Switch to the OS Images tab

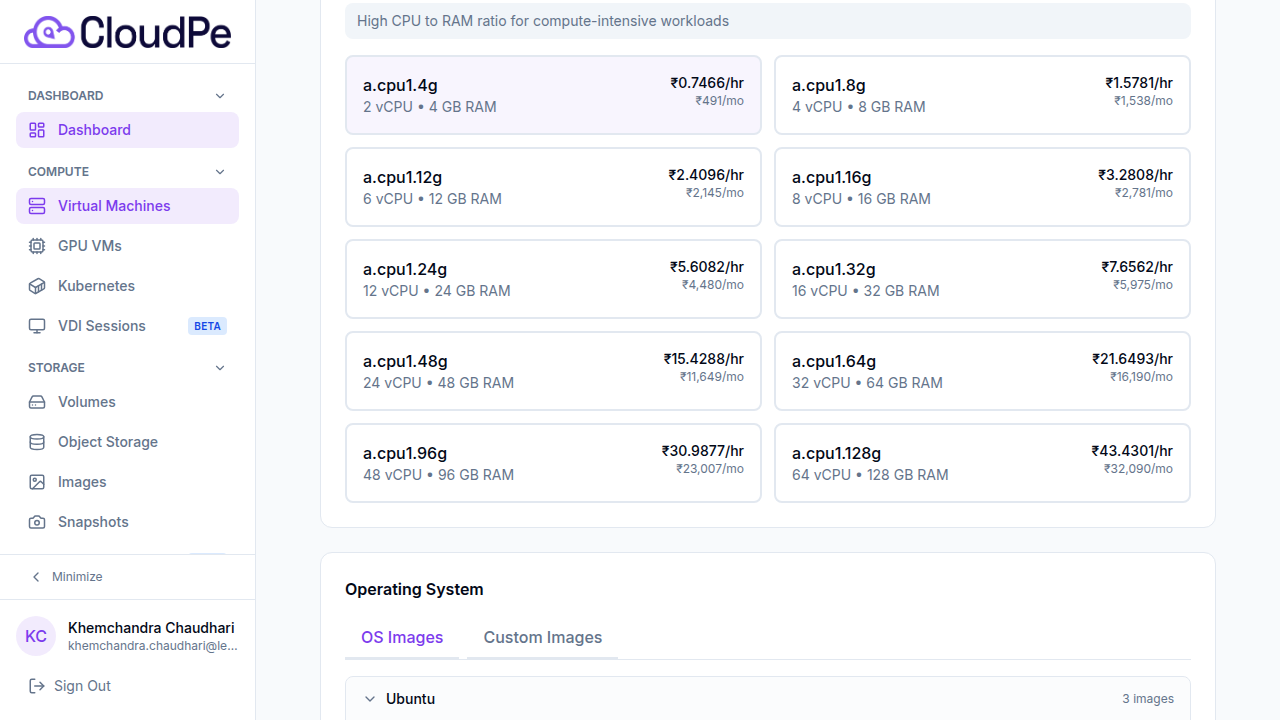point(402,638)
